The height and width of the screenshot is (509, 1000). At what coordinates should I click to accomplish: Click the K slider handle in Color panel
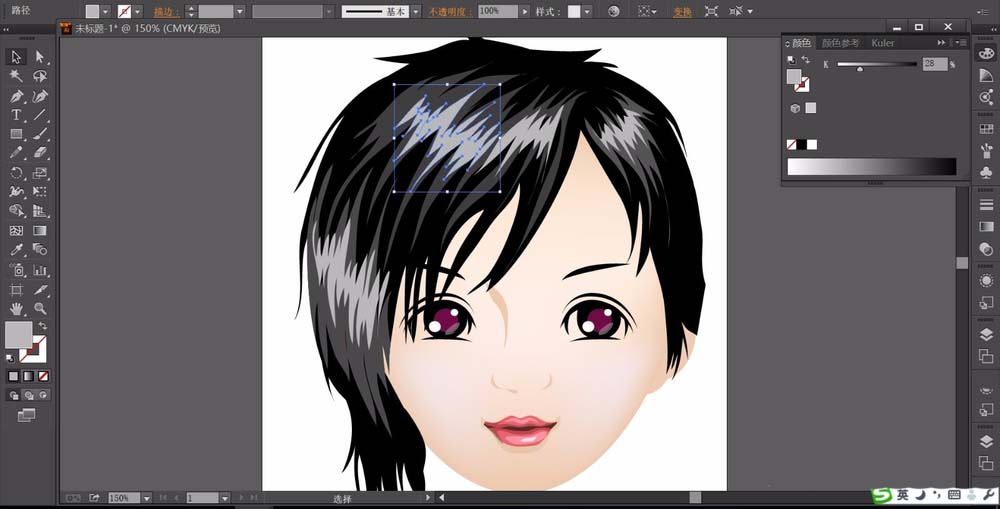(x=859, y=69)
